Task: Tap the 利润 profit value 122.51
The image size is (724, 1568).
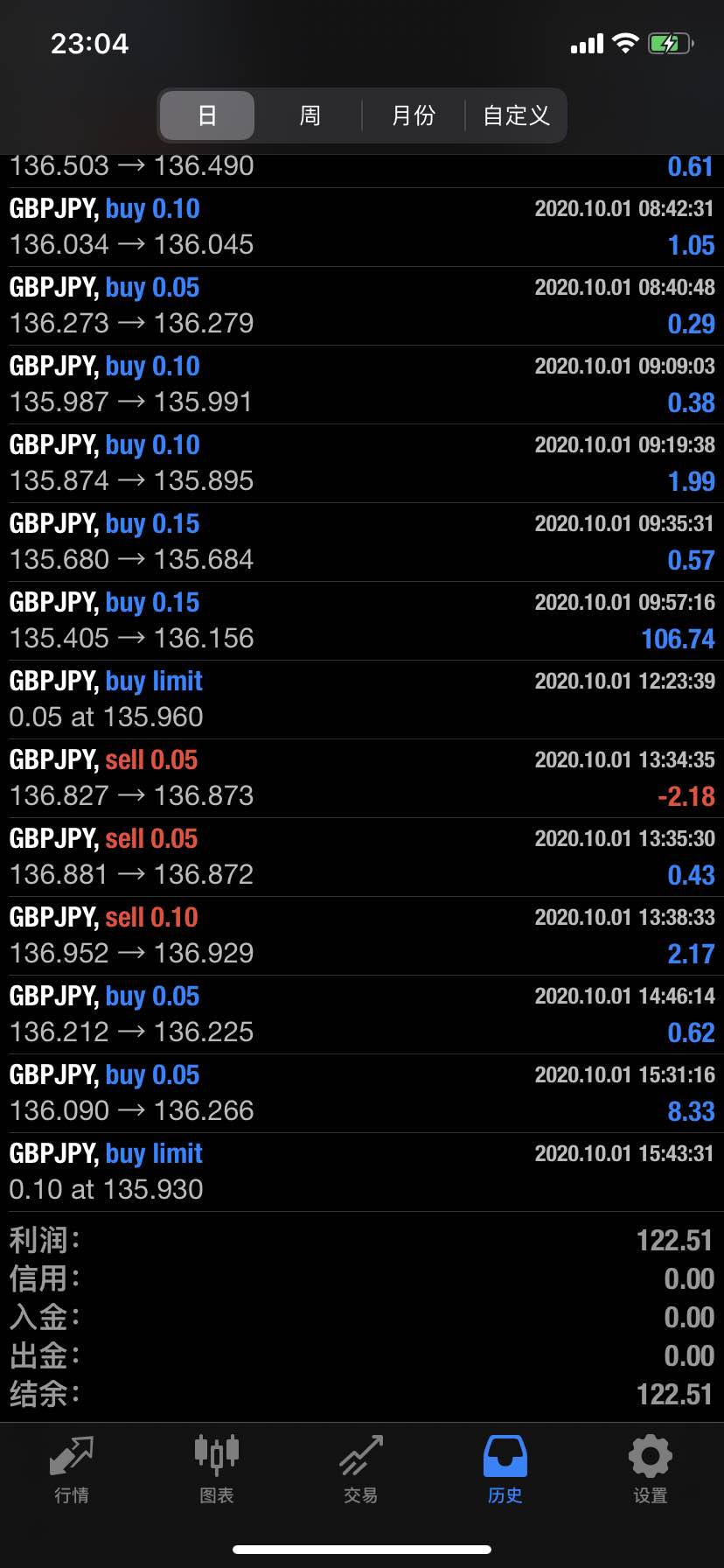Action: (x=674, y=1241)
